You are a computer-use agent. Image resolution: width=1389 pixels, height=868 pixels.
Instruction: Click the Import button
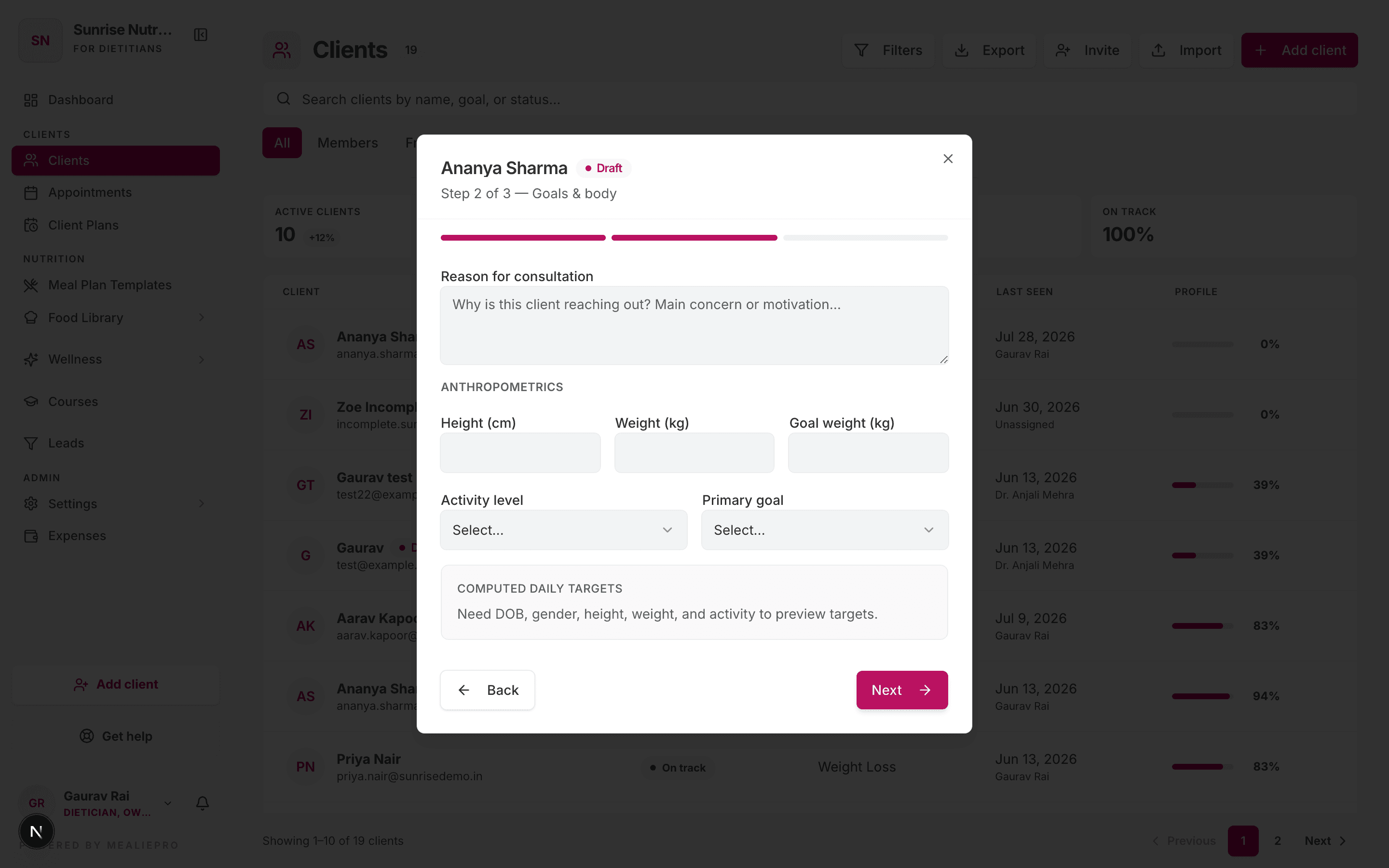tap(1186, 51)
